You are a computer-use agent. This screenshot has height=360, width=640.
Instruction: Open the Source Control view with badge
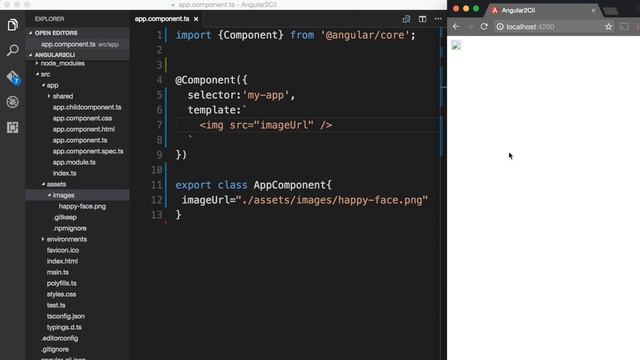tap(13, 77)
